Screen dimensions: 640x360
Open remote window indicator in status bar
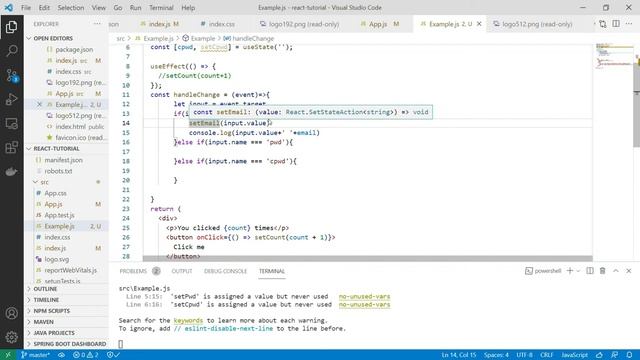8,355
